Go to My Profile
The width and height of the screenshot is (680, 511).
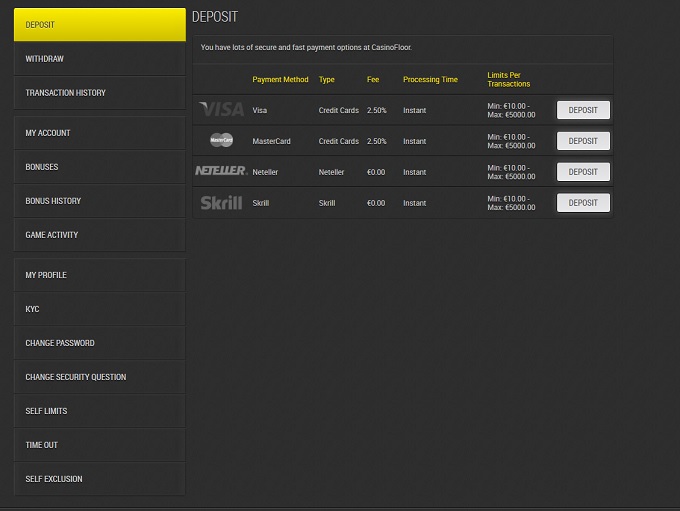[x=99, y=275]
